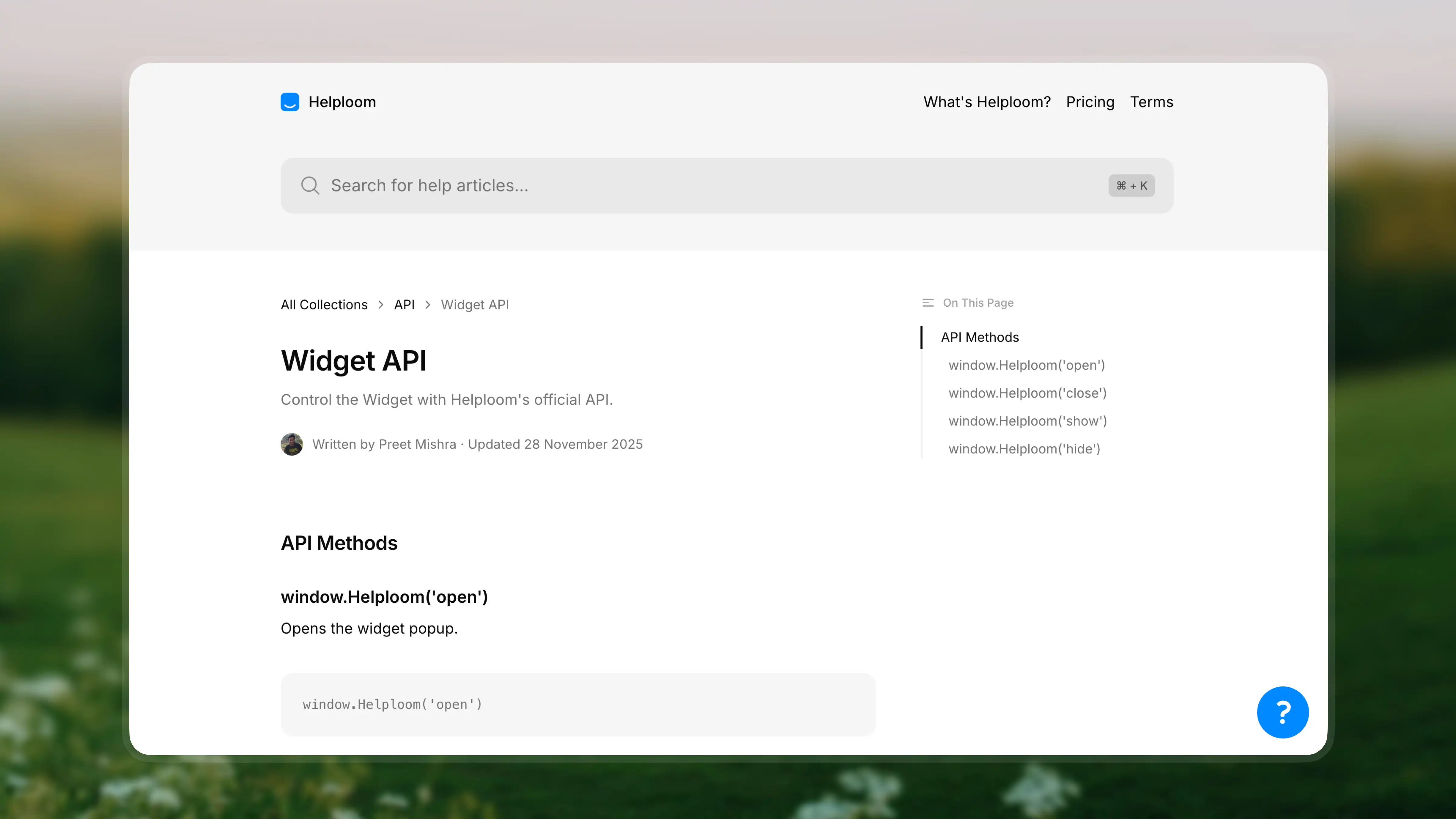Image resolution: width=1456 pixels, height=819 pixels.
Task: Click the ⌘ + K shortcut badge
Action: coord(1131,185)
